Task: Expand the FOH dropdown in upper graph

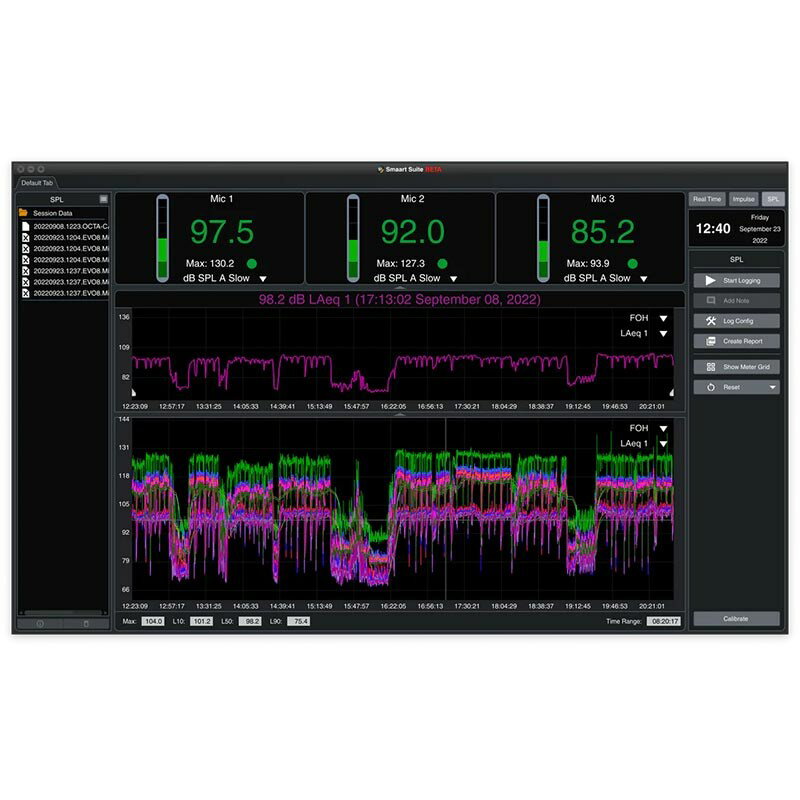Action: coord(663,319)
